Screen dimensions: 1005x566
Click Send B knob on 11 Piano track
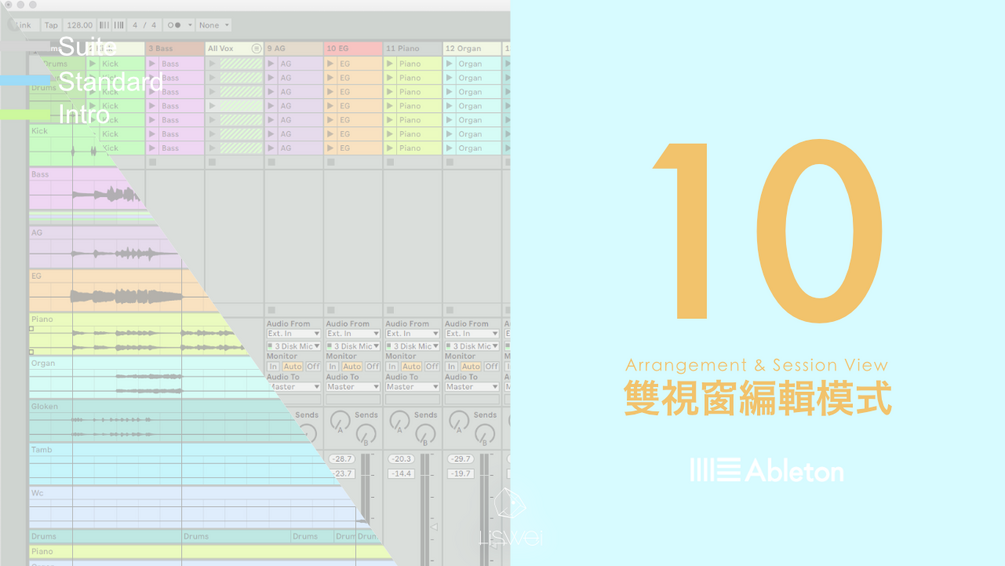426,435
